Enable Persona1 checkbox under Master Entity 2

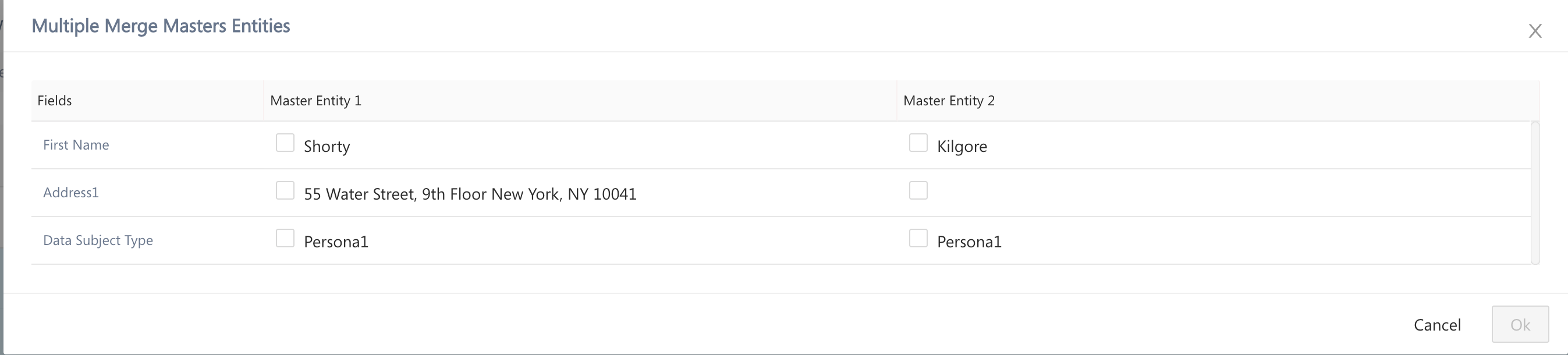(x=918, y=238)
